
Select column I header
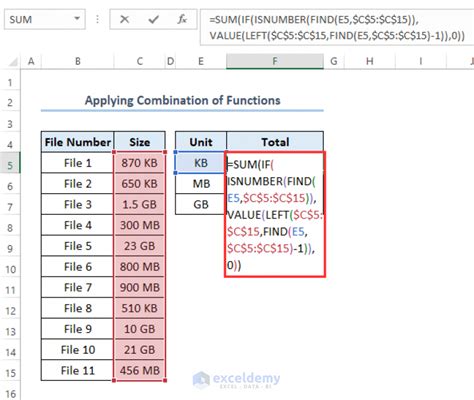(x=421, y=61)
